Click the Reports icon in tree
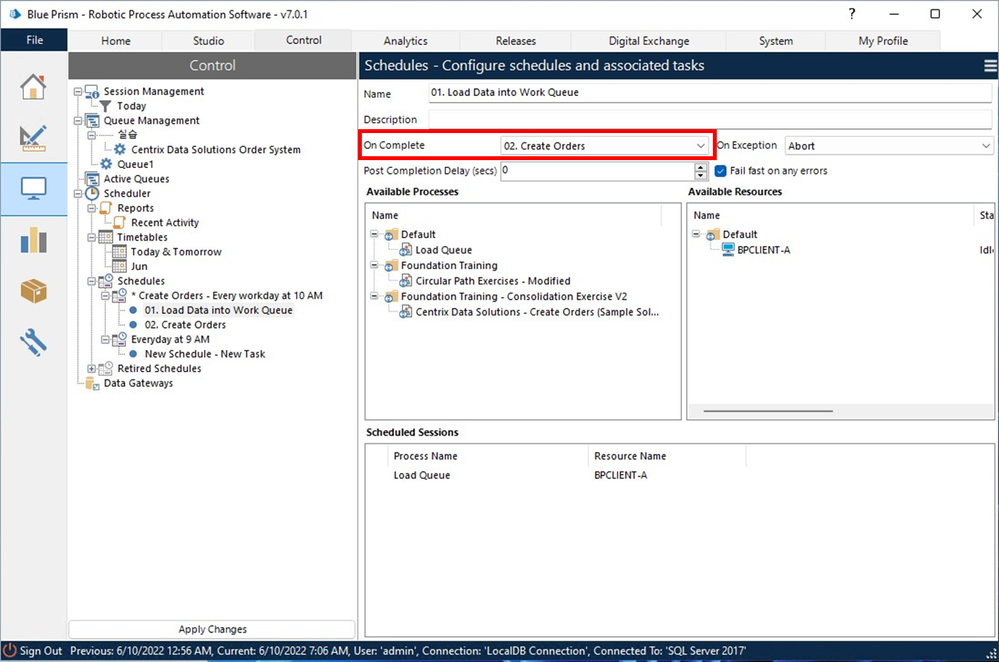This screenshot has width=999, height=662. (x=106, y=208)
